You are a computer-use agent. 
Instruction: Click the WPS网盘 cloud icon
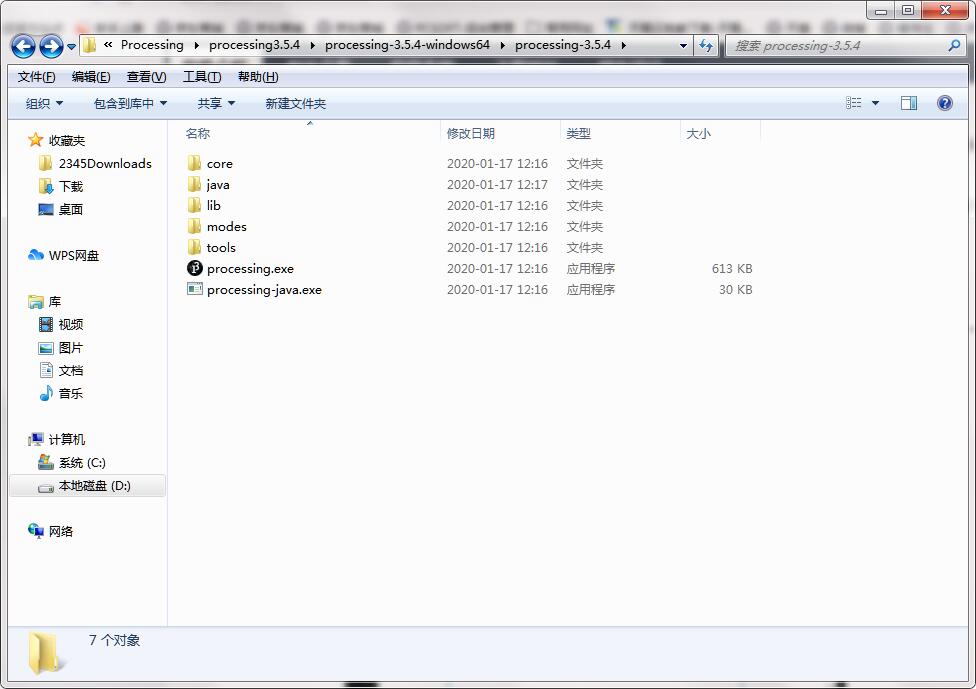(35, 255)
